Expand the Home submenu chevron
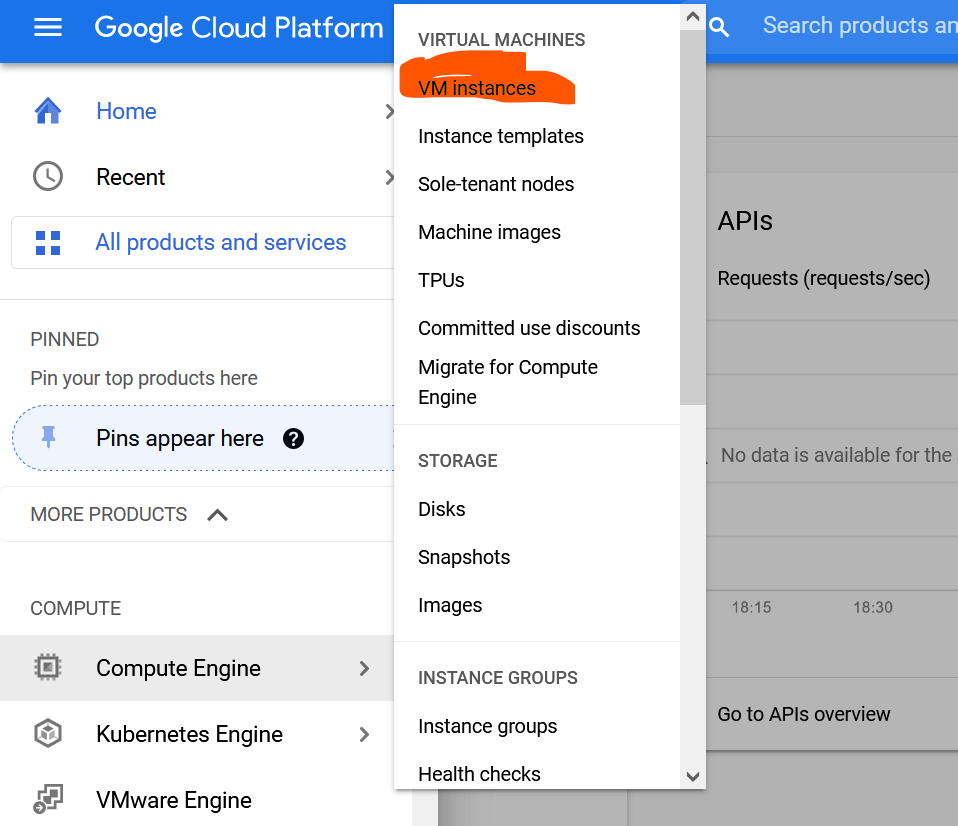The height and width of the screenshot is (826, 958). click(389, 111)
